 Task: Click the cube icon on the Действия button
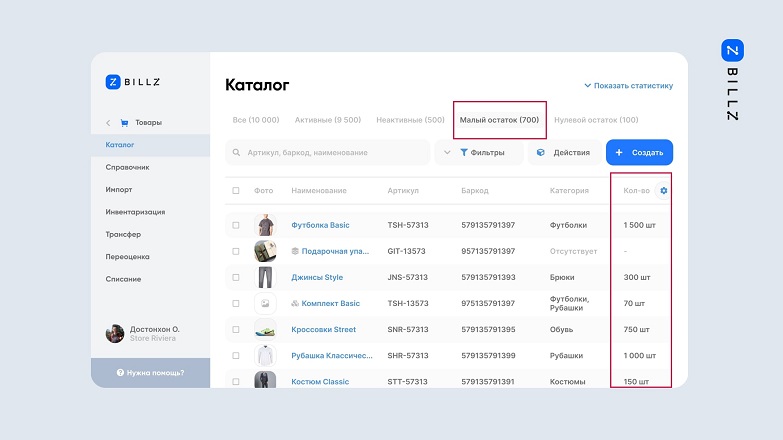541,153
